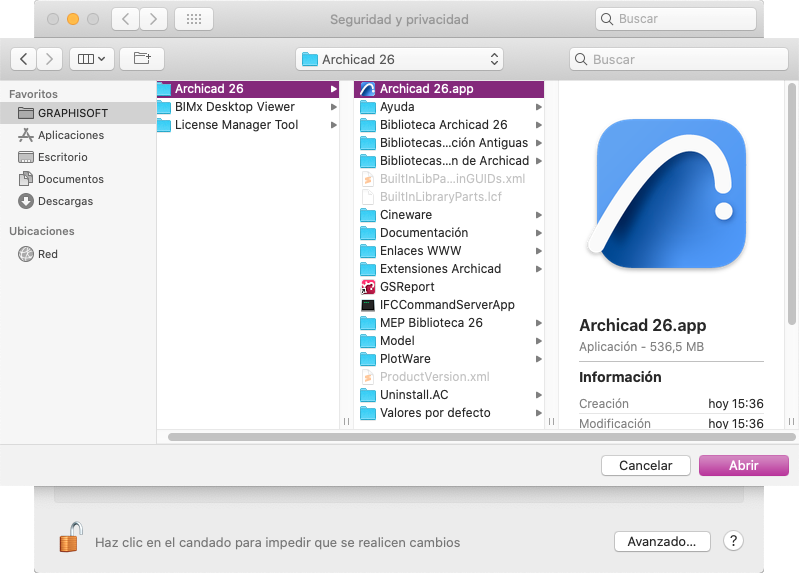Open the view mode dropdown
This screenshot has height=573, width=799.
click(x=92, y=59)
